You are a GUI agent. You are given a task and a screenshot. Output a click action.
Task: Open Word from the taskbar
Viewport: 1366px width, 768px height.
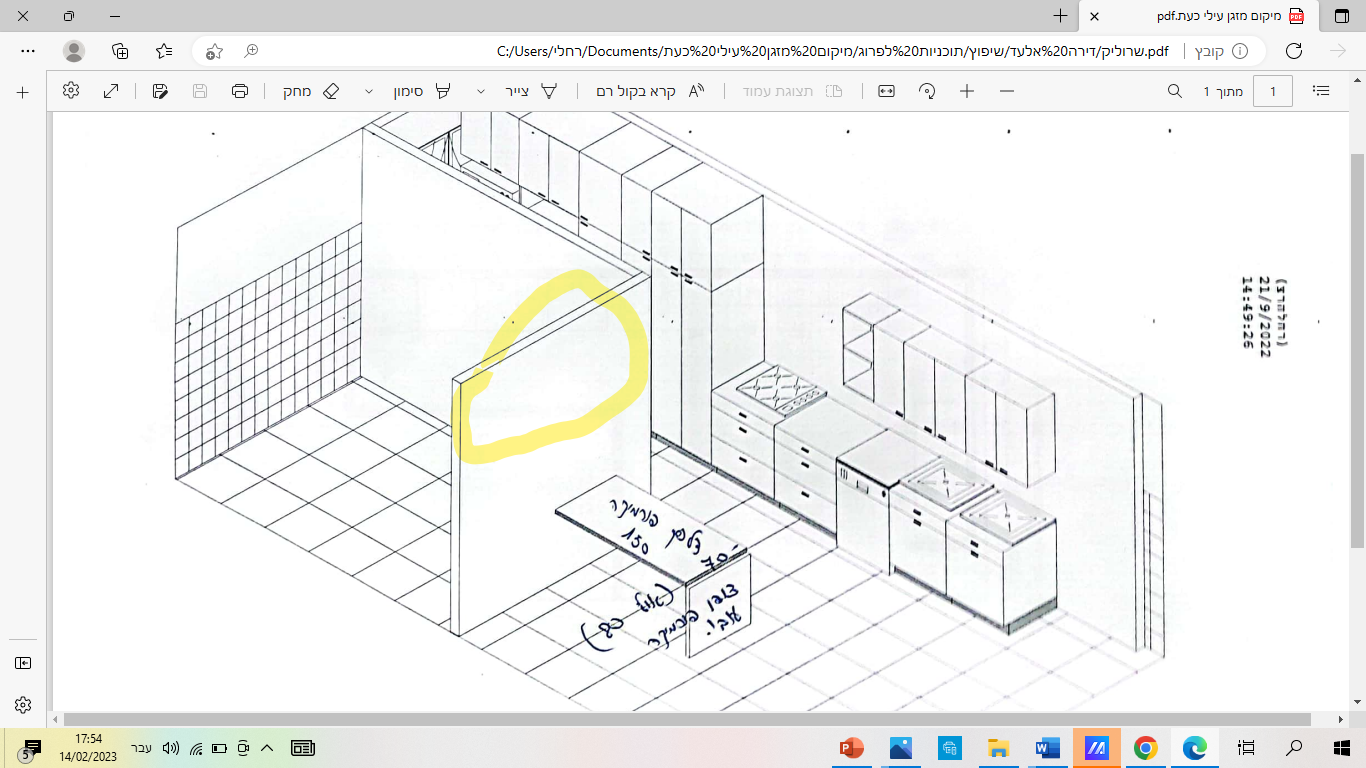pos(1047,748)
